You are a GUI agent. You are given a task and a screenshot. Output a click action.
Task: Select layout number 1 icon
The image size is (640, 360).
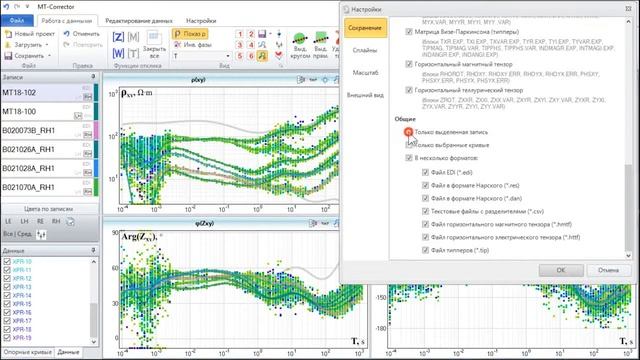pyautogui.click(x=240, y=34)
